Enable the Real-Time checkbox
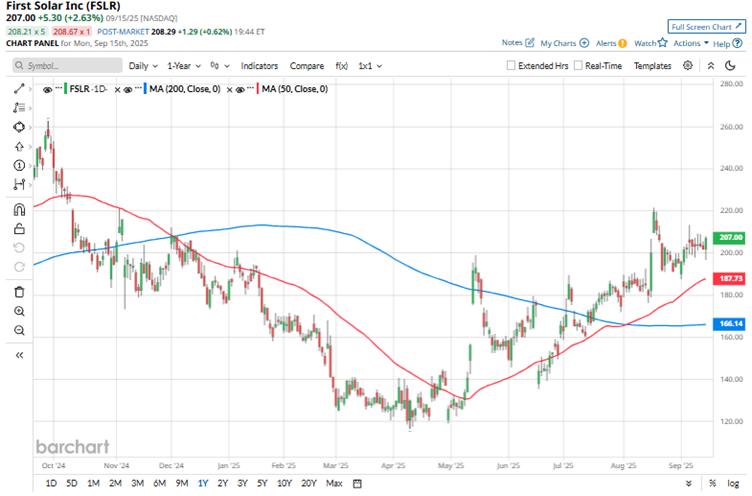The width and height of the screenshot is (752, 496). tap(578, 65)
